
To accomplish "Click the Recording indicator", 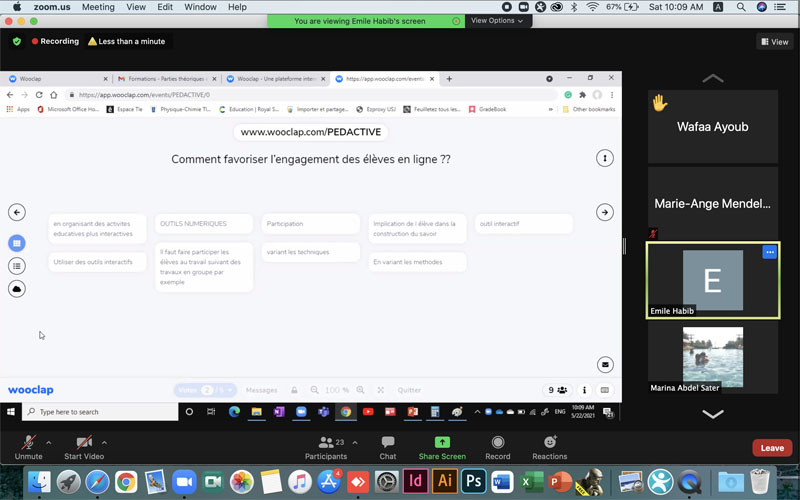I will pos(55,41).
